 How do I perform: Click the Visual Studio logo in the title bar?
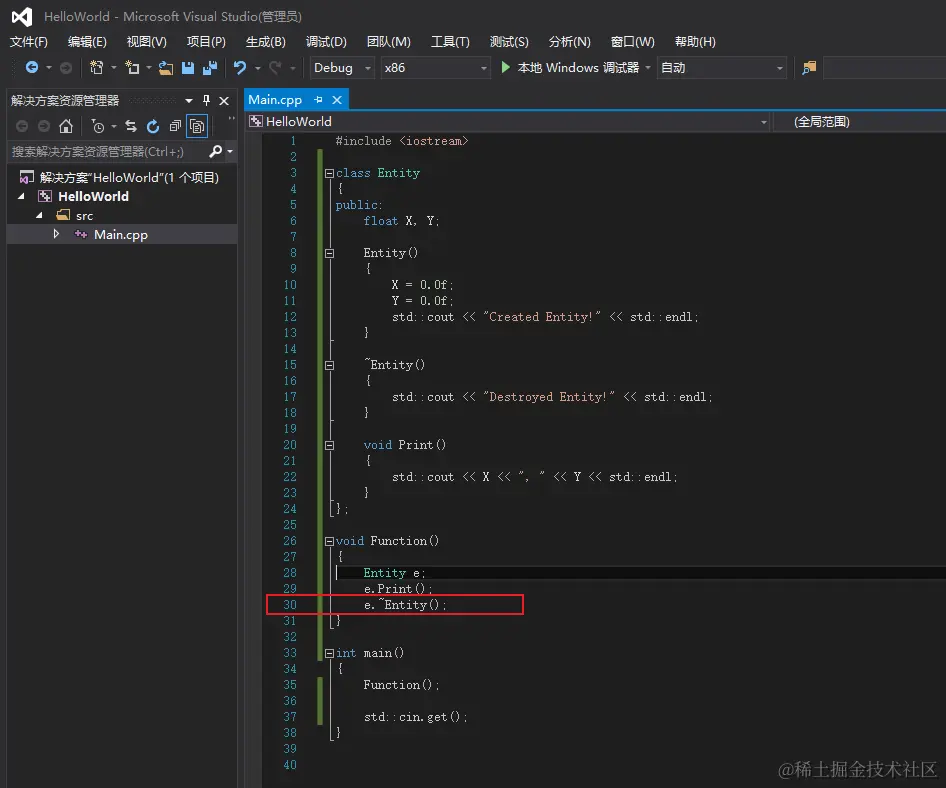(x=22, y=16)
